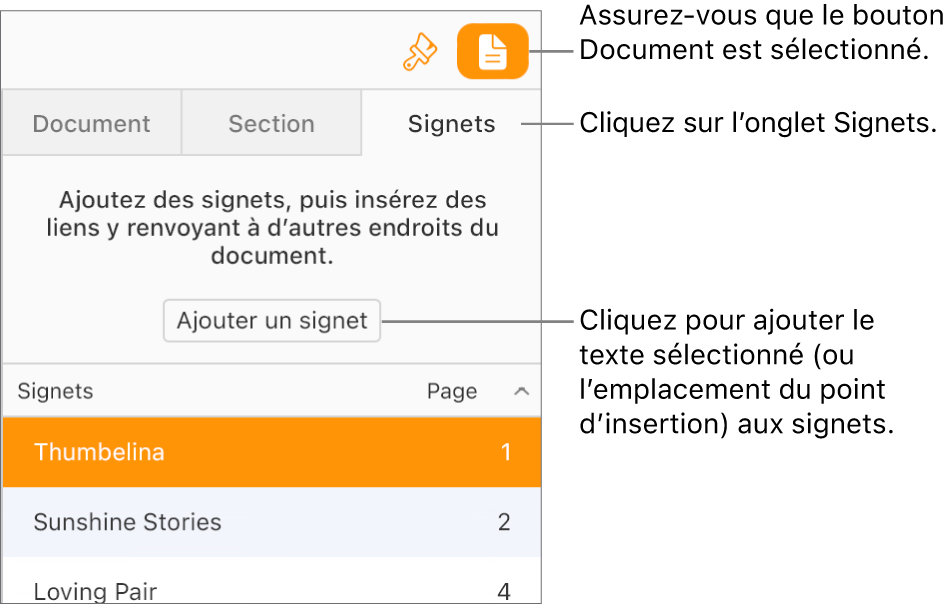Select the Loving Pair bookmark
The width and height of the screenshot is (952, 604).
click(95, 590)
